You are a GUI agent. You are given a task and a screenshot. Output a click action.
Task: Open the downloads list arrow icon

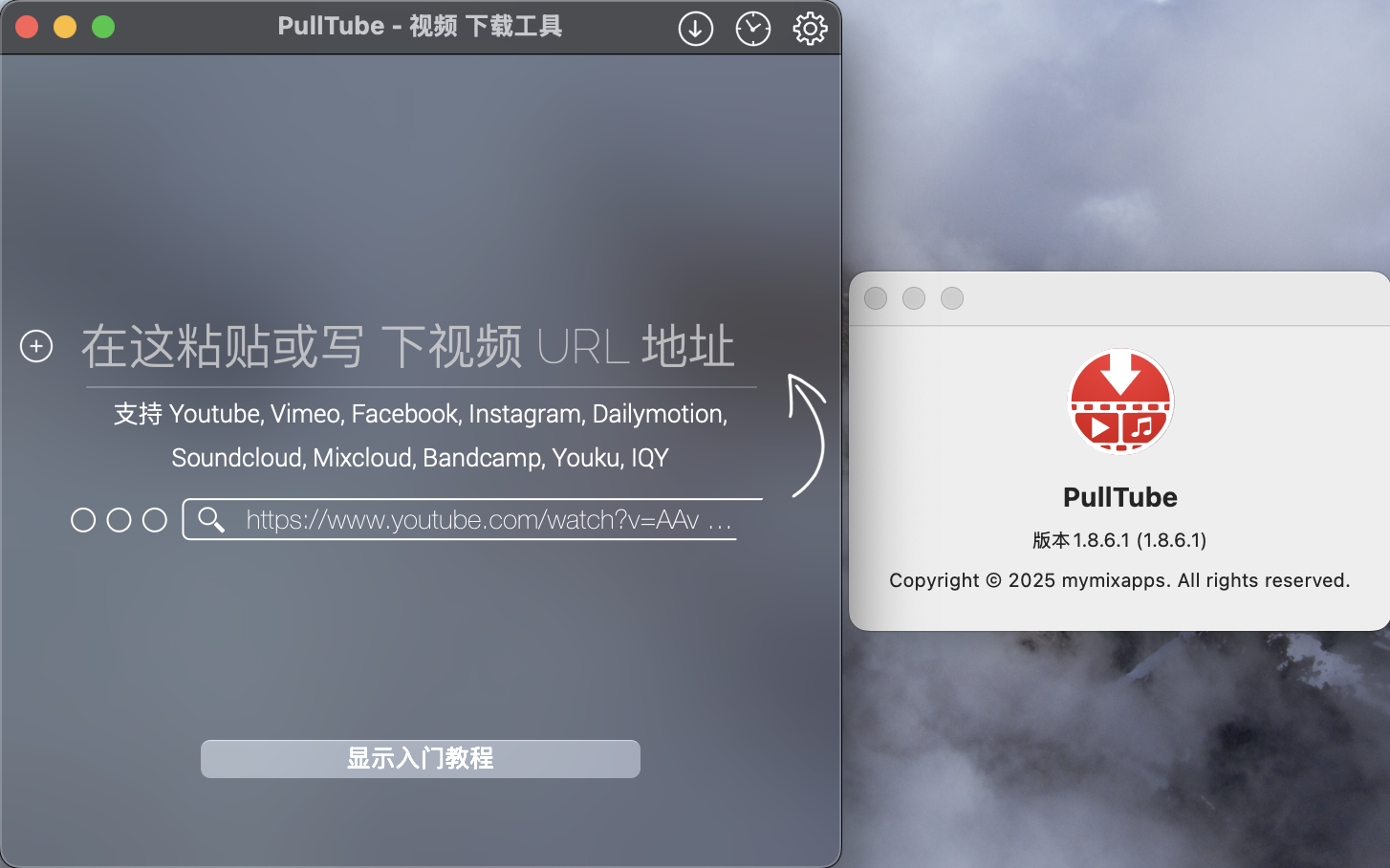coord(696,29)
